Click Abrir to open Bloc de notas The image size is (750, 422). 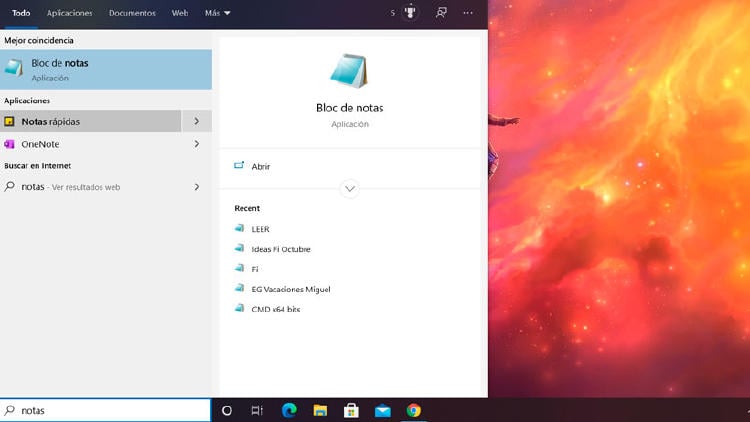pos(261,167)
